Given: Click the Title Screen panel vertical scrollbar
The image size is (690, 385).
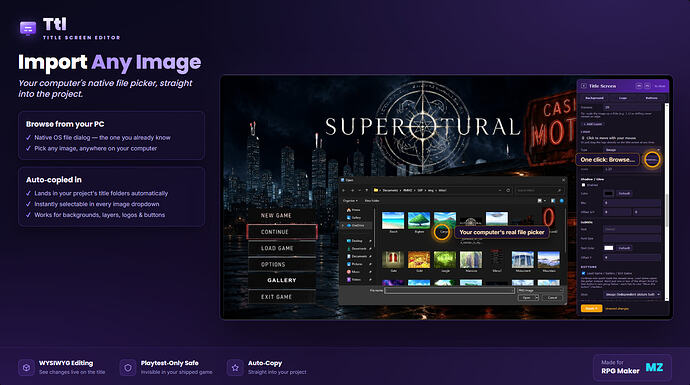Looking at the screenshot, I should pos(667,202).
